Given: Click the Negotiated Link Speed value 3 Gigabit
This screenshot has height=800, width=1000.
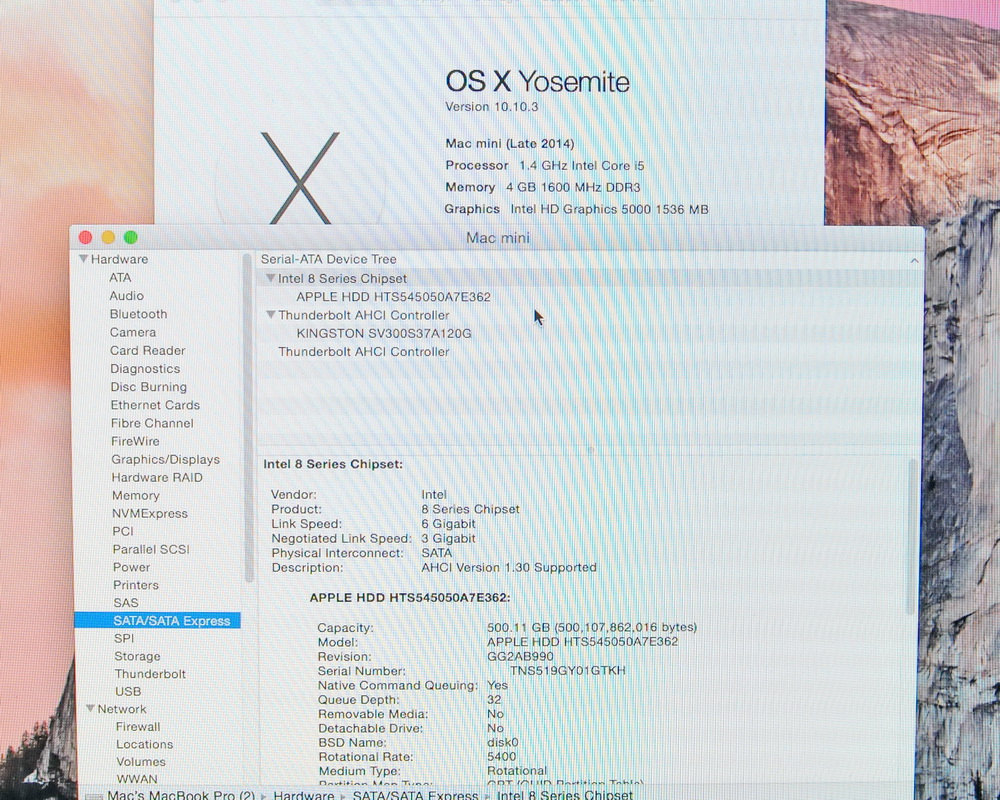Looking at the screenshot, I should point(448,538).
